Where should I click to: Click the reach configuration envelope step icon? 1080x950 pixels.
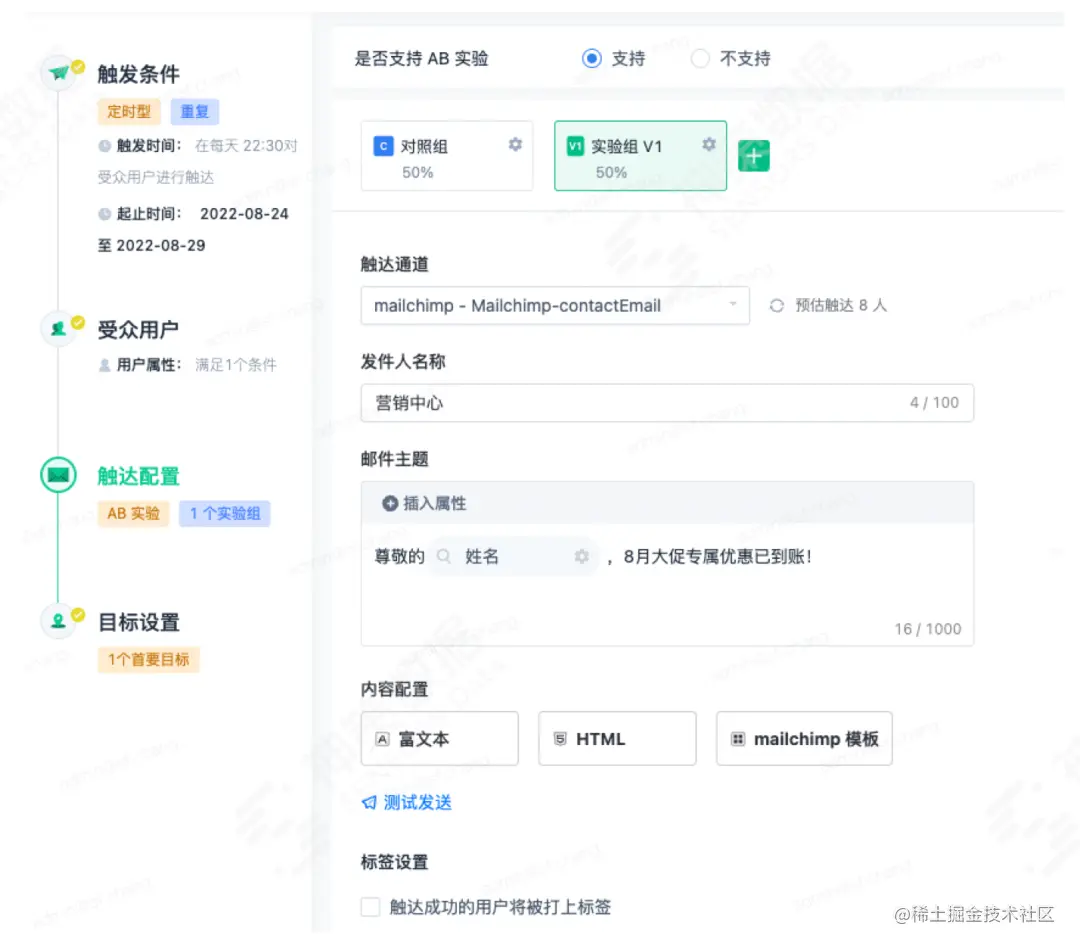click(59, 475)
